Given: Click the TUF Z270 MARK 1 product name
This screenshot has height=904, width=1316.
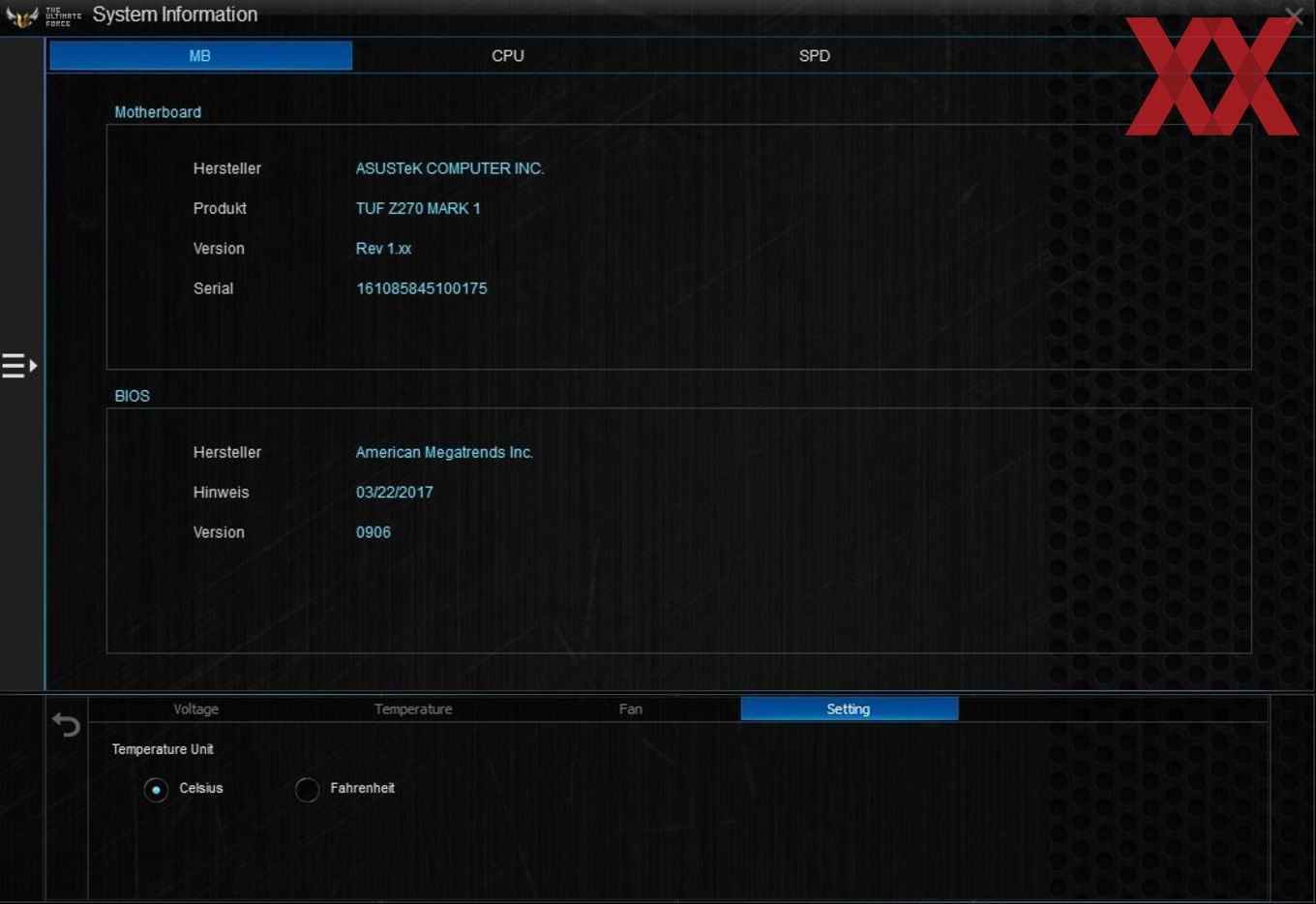Looking at the screenshot, I should [x=418, y=208].
